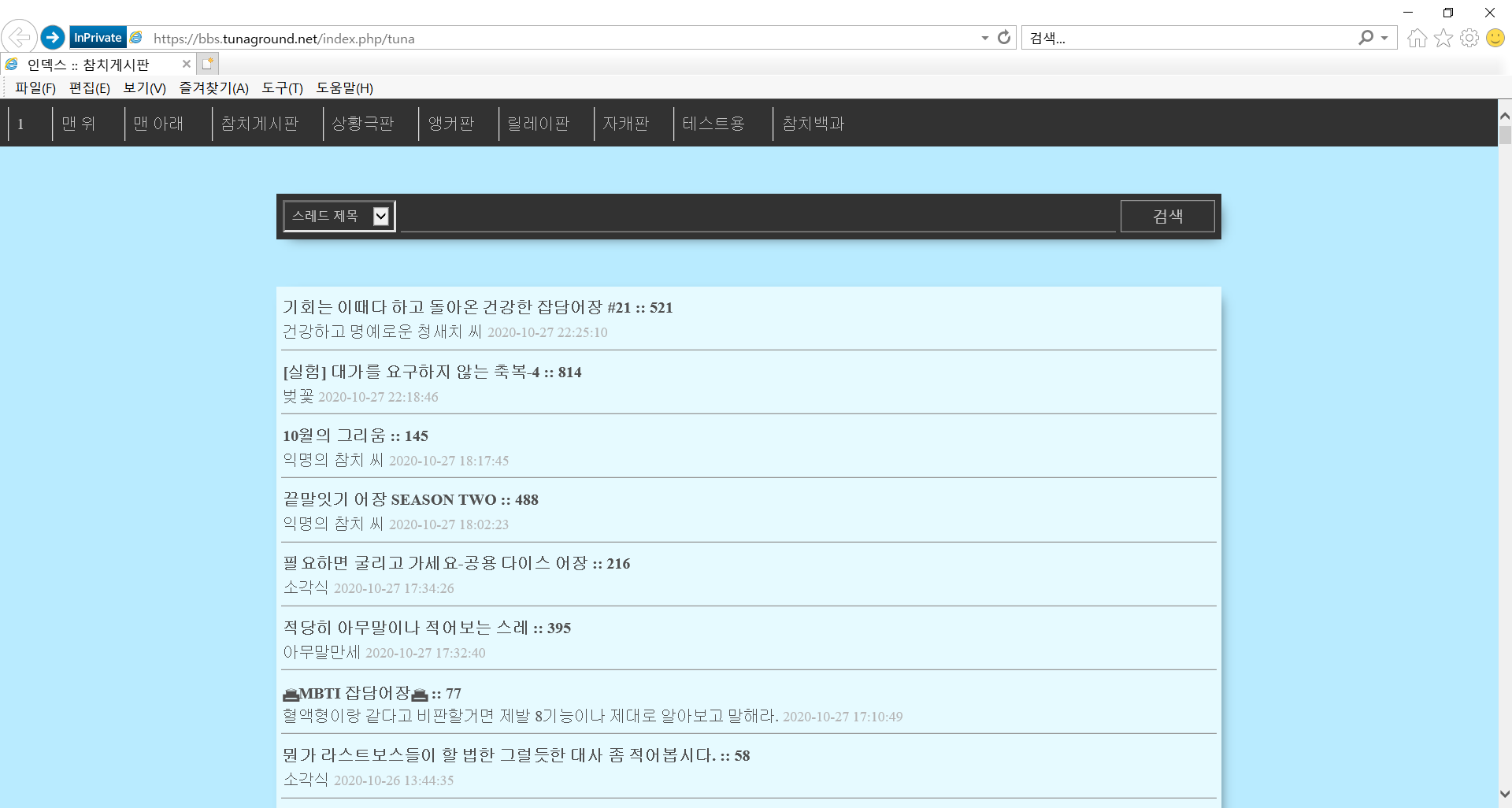The image size is (1512, 808).
Task: Open search provider dropdown arrow
Action: pyautogui.click(x=1384, y=38)
